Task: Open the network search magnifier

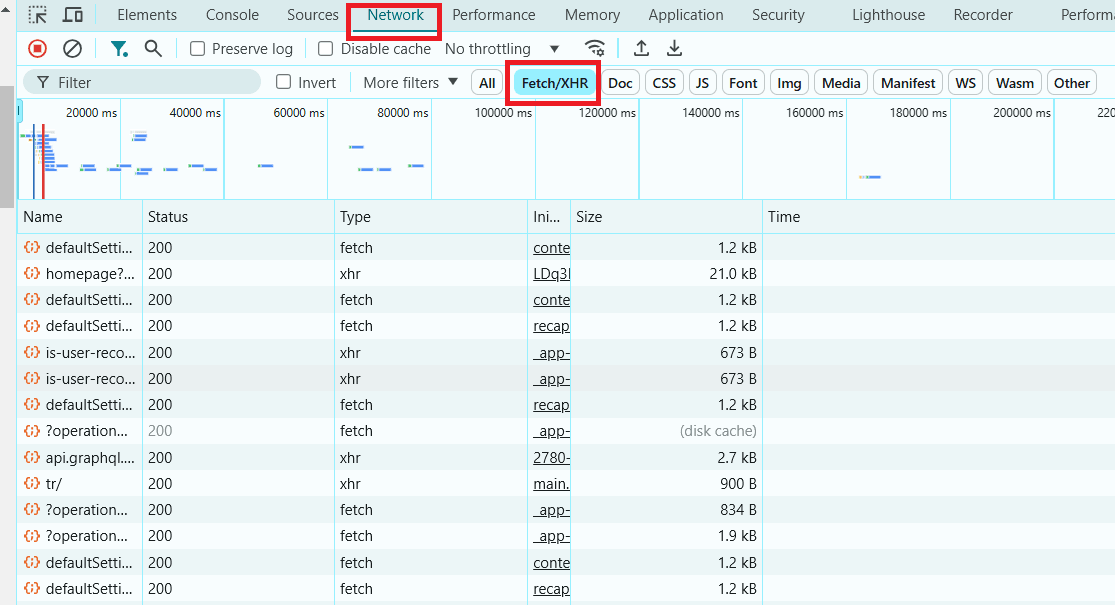Action: (153, 48)
